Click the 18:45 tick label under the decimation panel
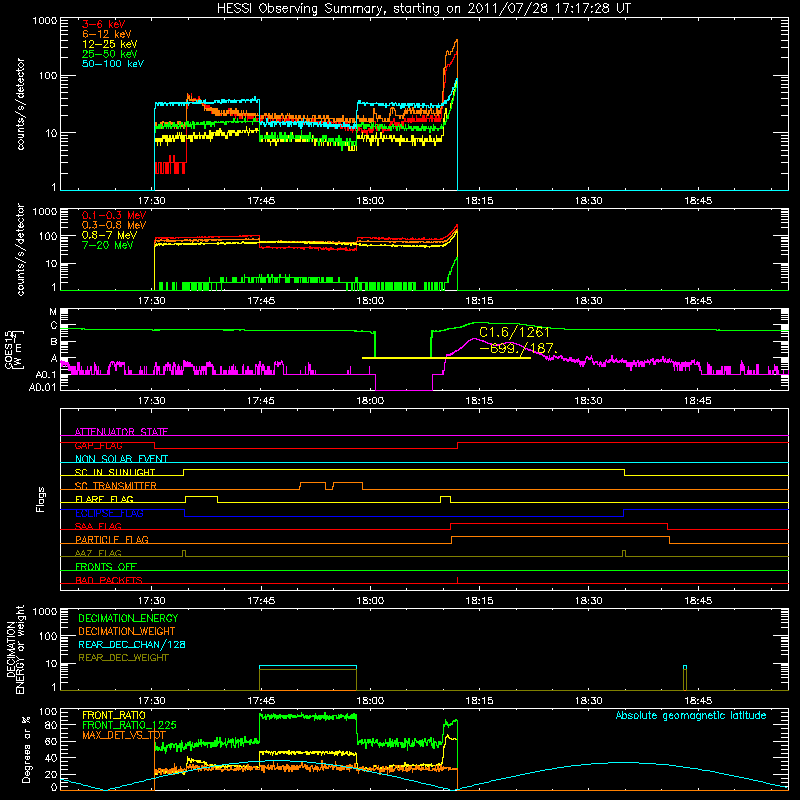Screen dimensions: 800x800 click(698, 701)
